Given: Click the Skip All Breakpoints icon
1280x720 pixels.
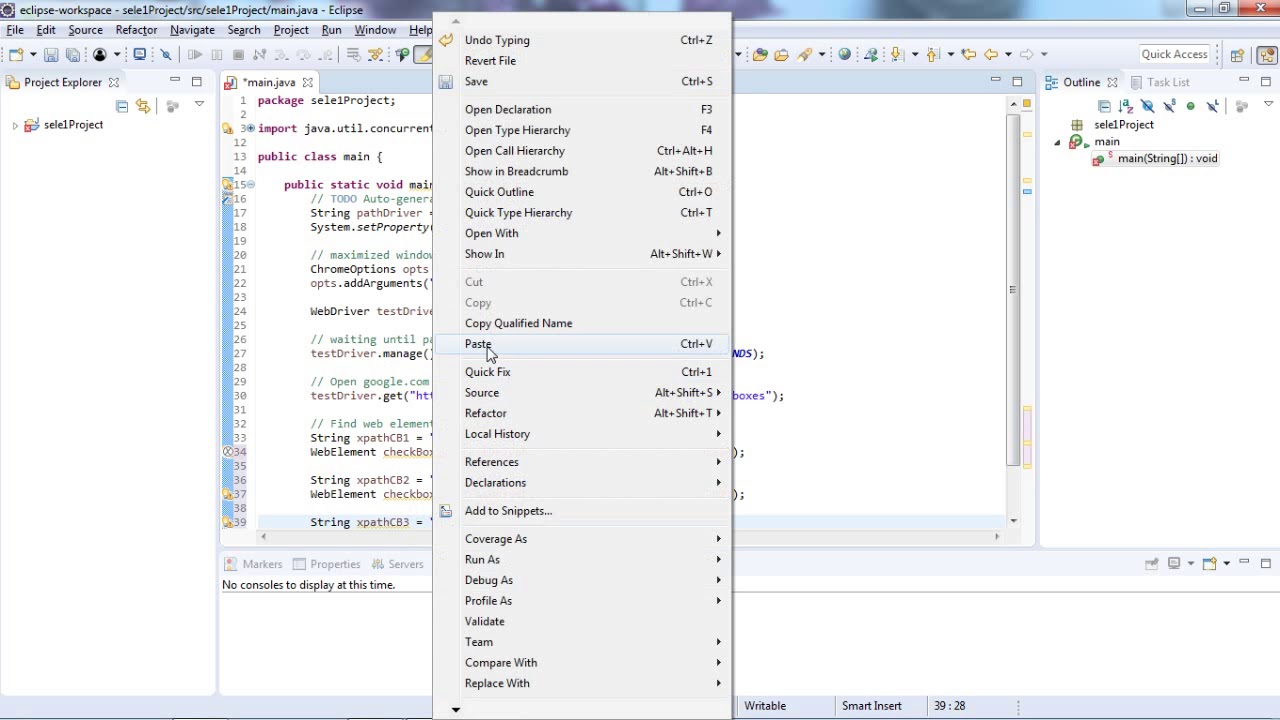Looking at the screenshot, I should click(166, 55).
